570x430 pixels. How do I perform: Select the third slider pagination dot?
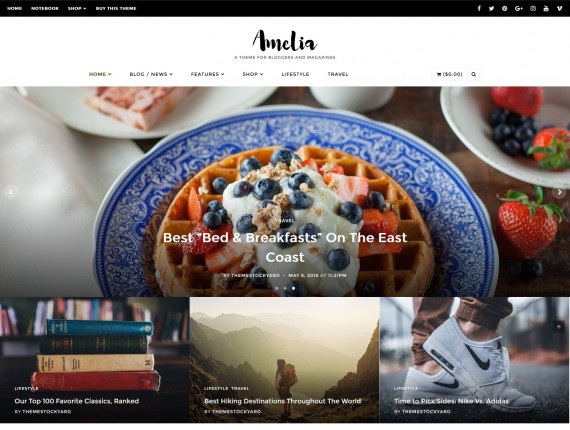point(294,288)
